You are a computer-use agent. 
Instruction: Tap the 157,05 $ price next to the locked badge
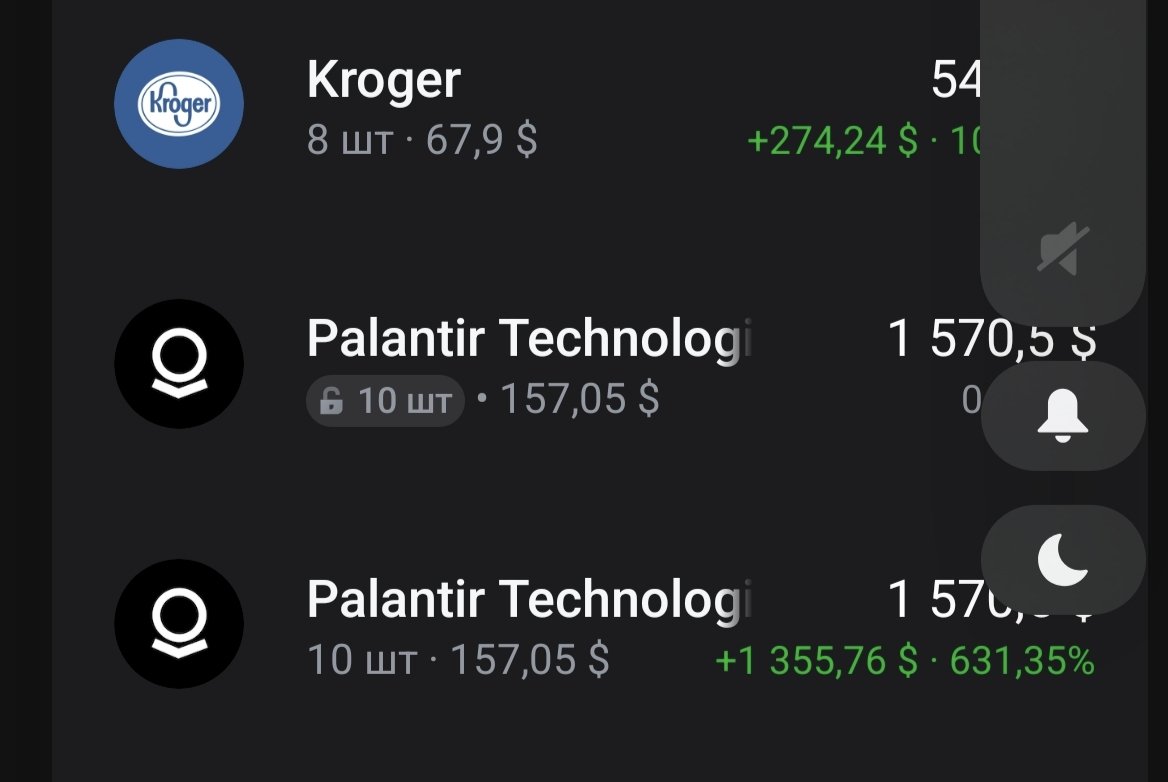tap(580, 401)
